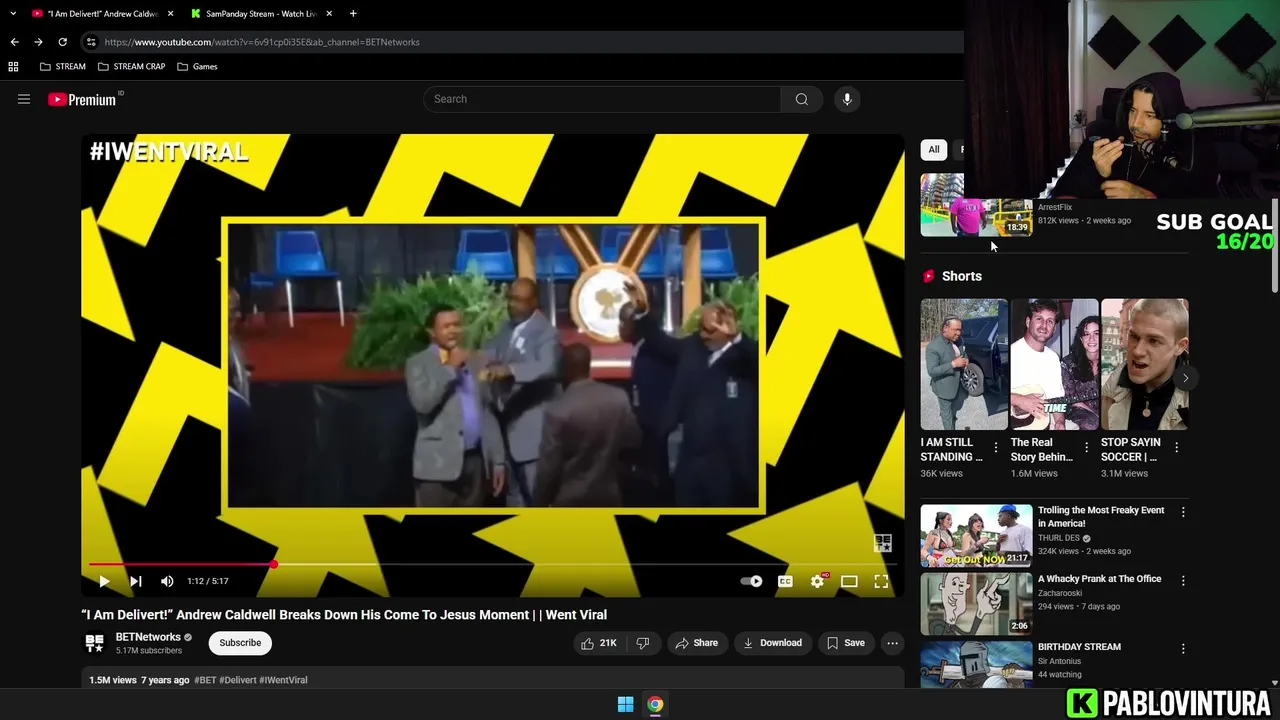Open A Whacky Prank at The Office
The height and width of the screenshot is (720, 1280).
(x=976, y=603)
